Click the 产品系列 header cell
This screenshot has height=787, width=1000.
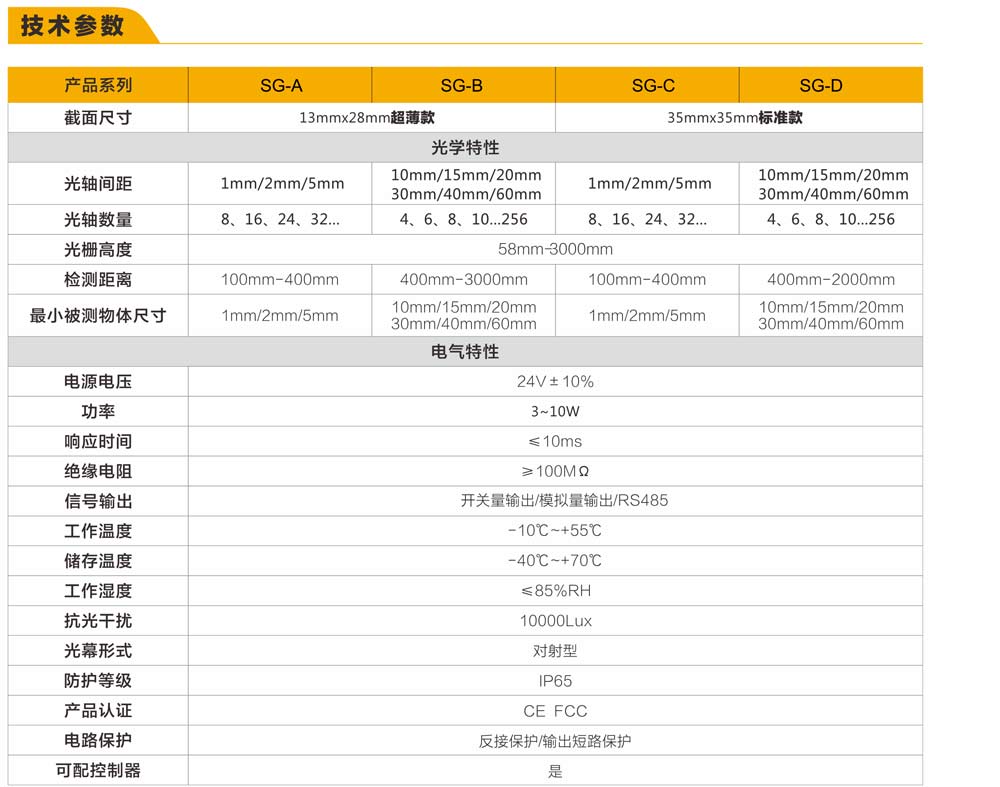coord(98,86)
